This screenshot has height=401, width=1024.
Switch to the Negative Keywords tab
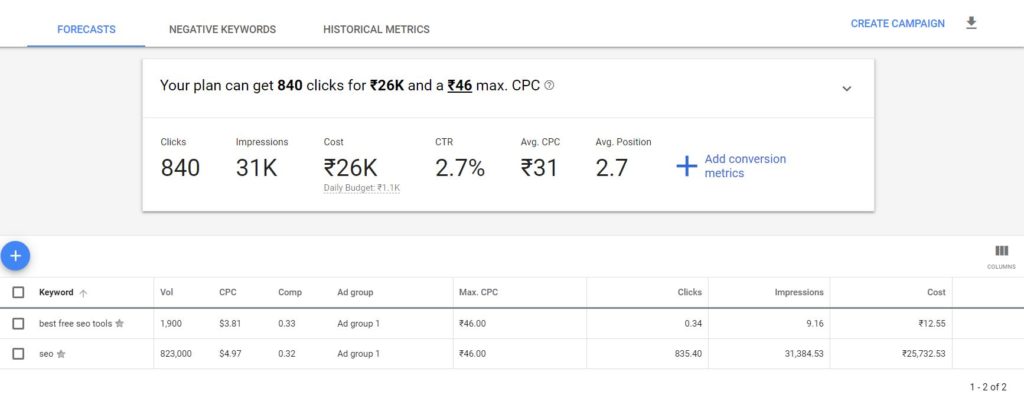pos(222,29)
